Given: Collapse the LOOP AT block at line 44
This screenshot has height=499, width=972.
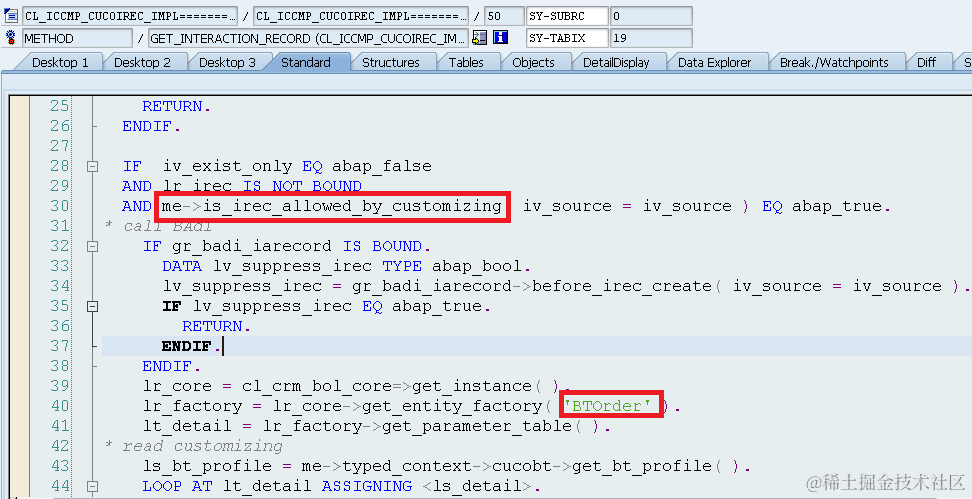Looking at the screenshot, I should 92,487.
